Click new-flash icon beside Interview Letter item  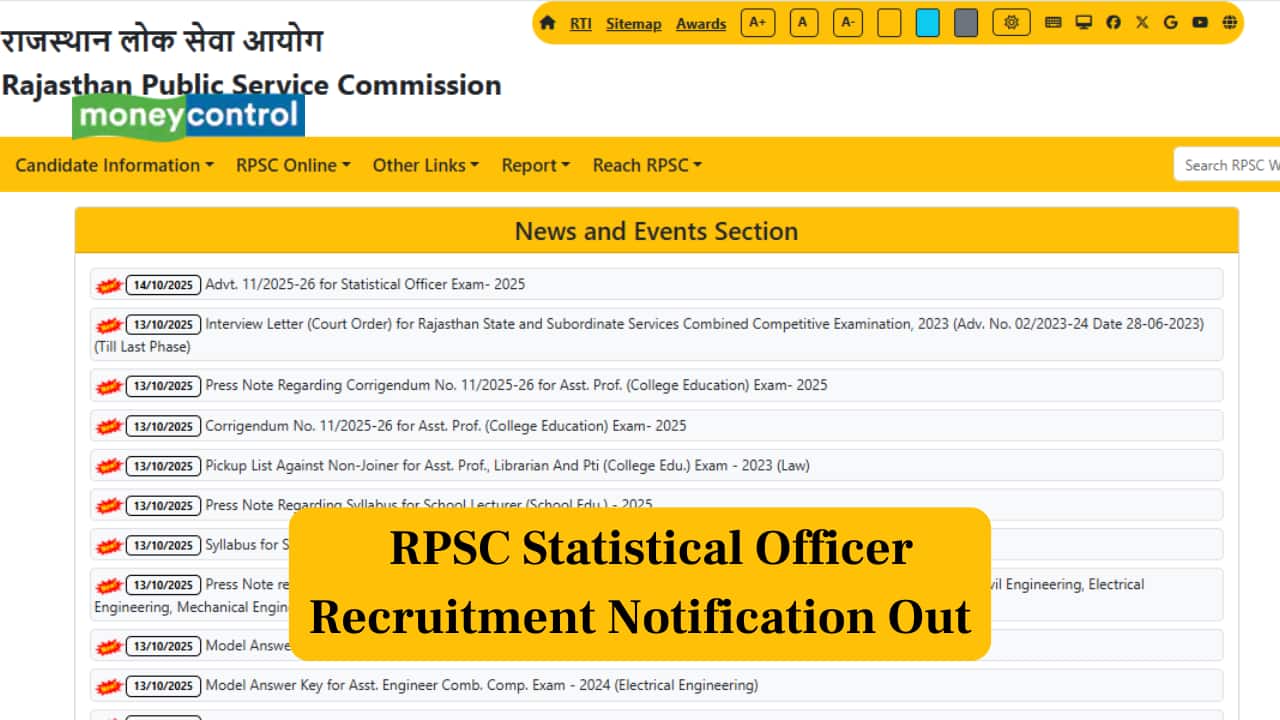[108, 325]
